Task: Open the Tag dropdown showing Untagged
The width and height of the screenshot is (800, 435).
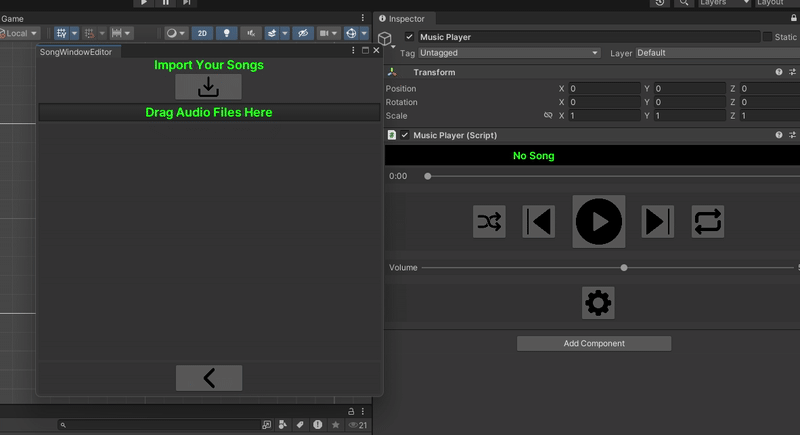Action: [x=509, y=53]
